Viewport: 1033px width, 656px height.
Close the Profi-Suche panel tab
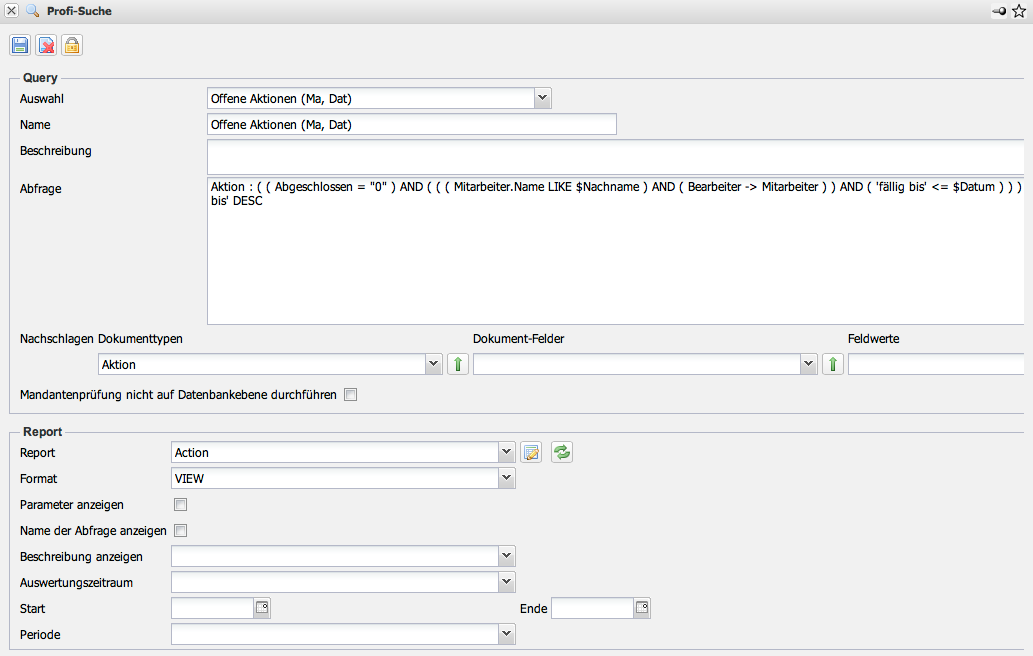pos(11,11)
